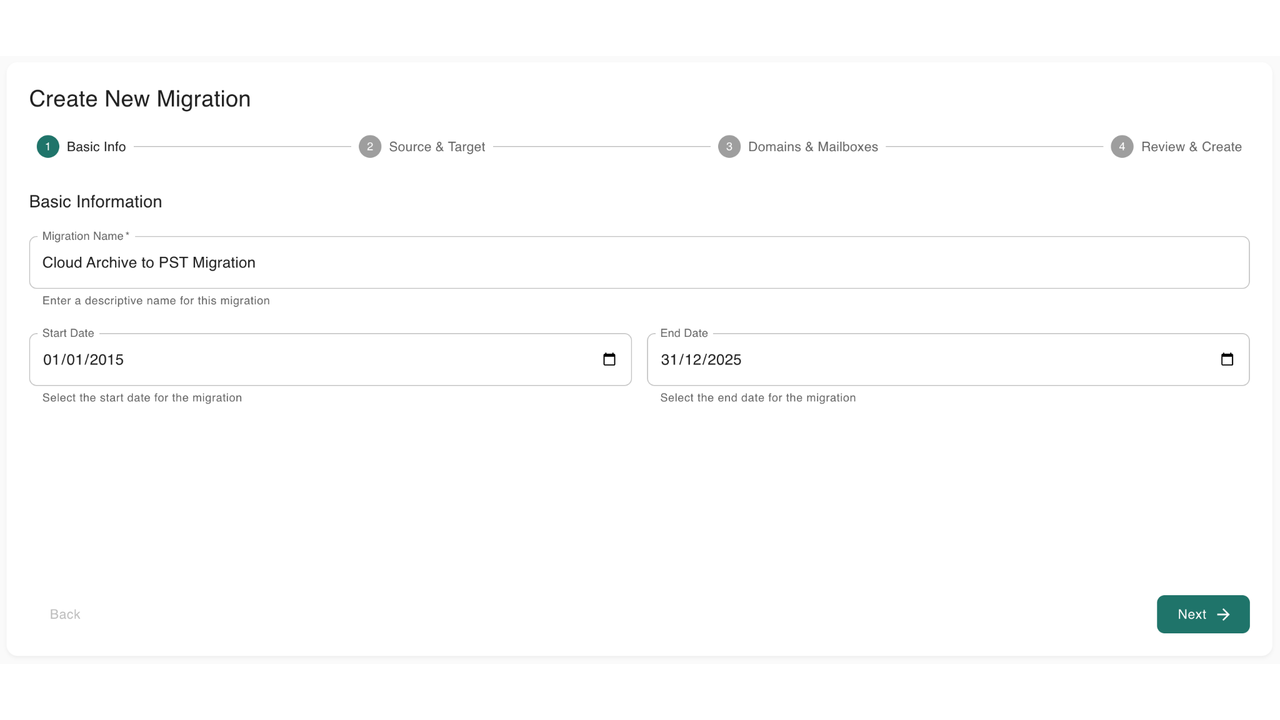Click the step 2 circle icon
The width and height of the screenshot is (1280, 720).
coord(370,147)
